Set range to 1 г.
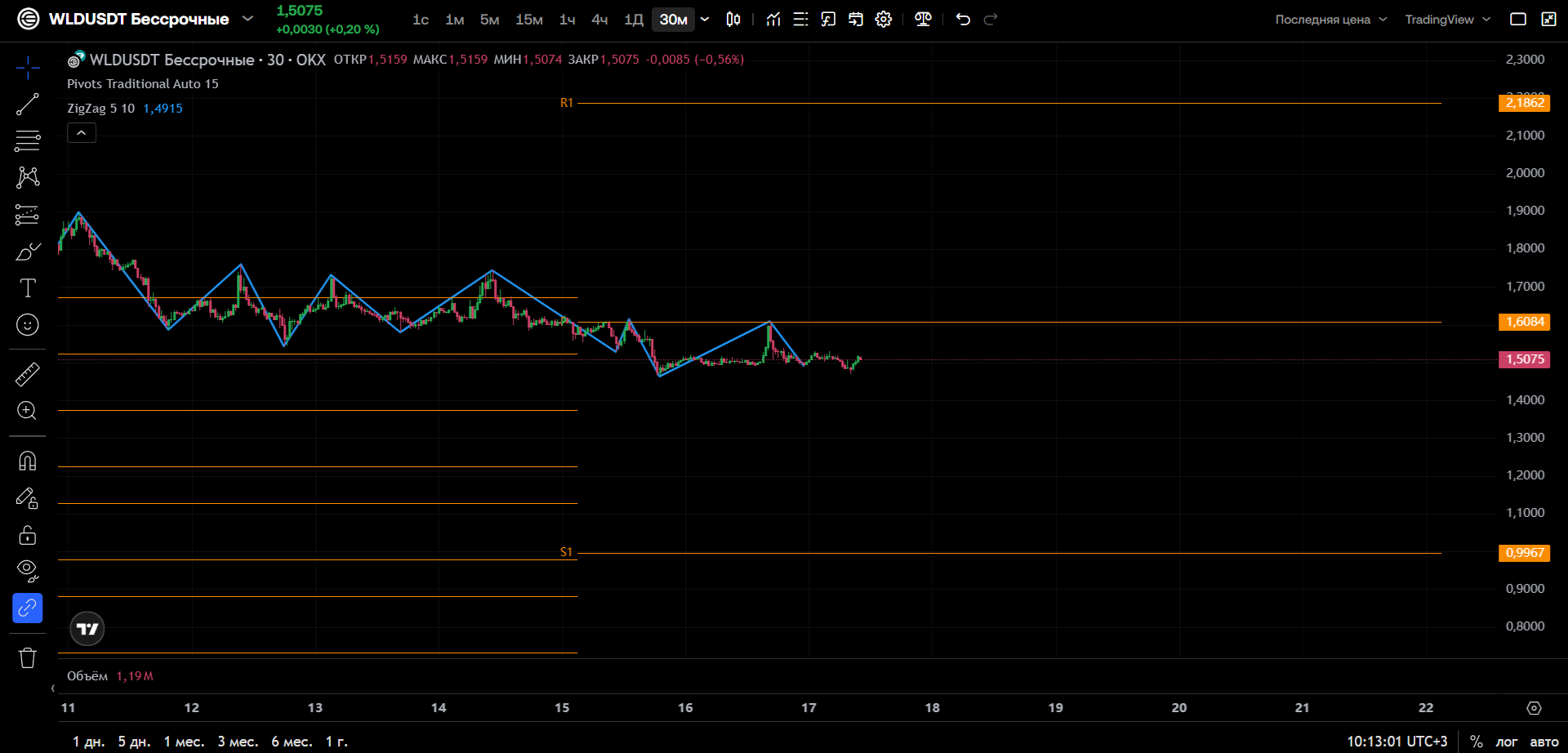The height and width of the screenshot is (753, 1568). click(336, 742)
